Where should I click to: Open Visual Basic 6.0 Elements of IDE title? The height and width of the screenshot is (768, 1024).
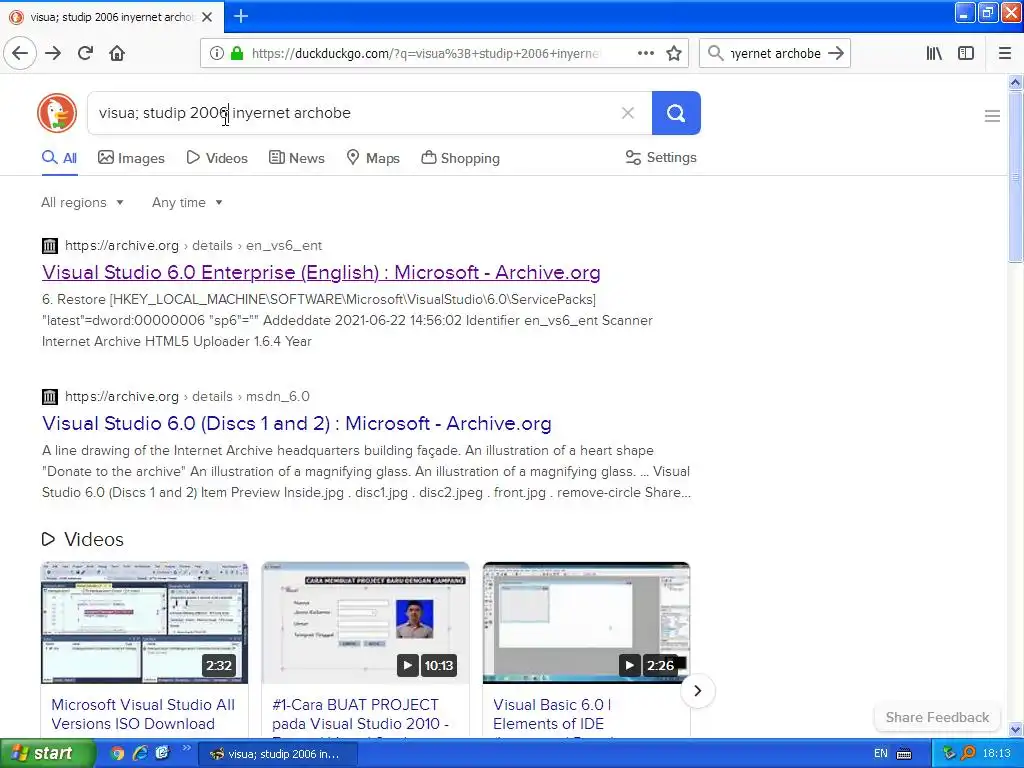[552, 714]
